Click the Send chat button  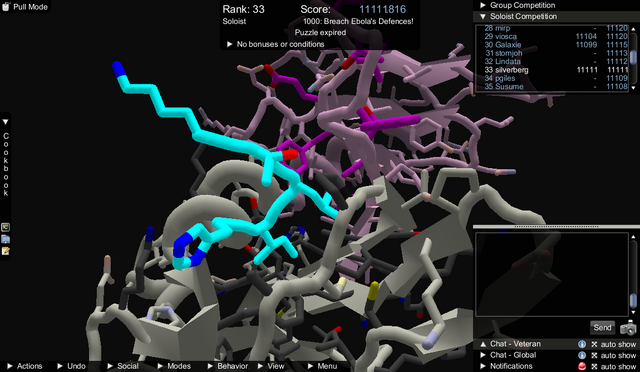click(602, 327)
